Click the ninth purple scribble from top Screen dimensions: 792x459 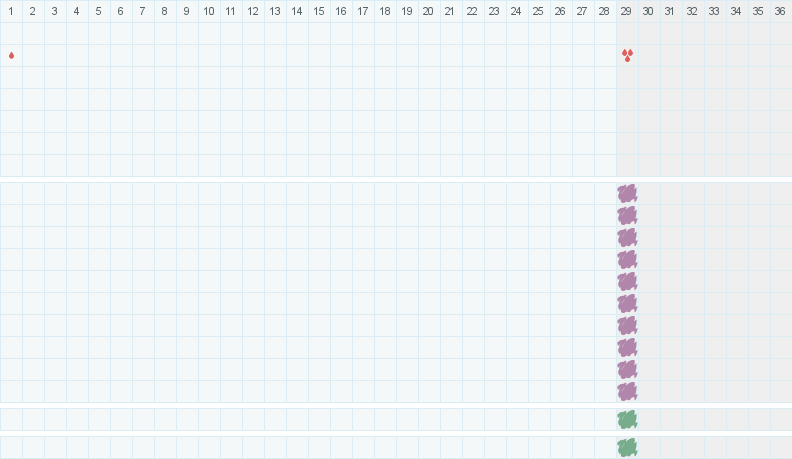pyautogui.click(x=627, y=369)
